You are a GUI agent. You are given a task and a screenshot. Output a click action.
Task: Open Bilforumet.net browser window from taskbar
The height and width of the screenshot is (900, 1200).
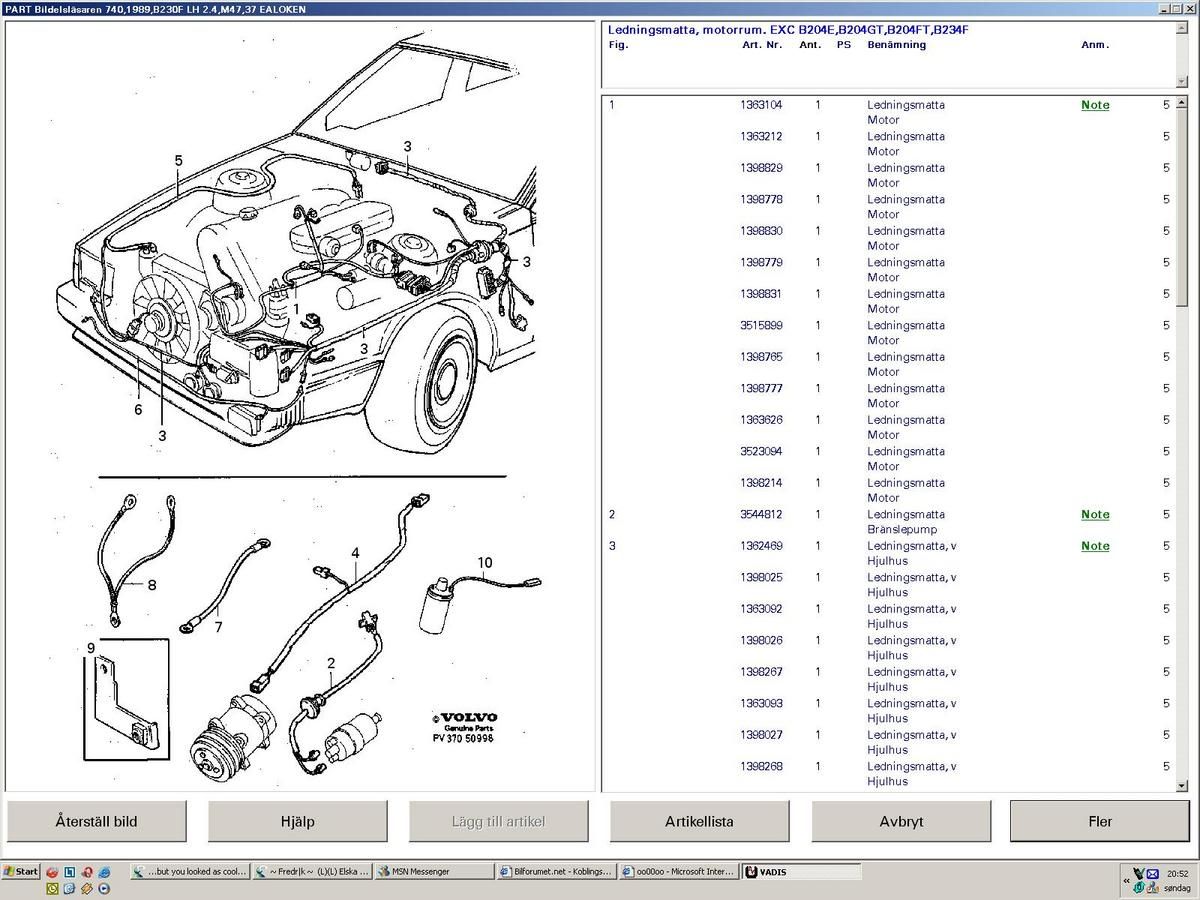[555, 872]
